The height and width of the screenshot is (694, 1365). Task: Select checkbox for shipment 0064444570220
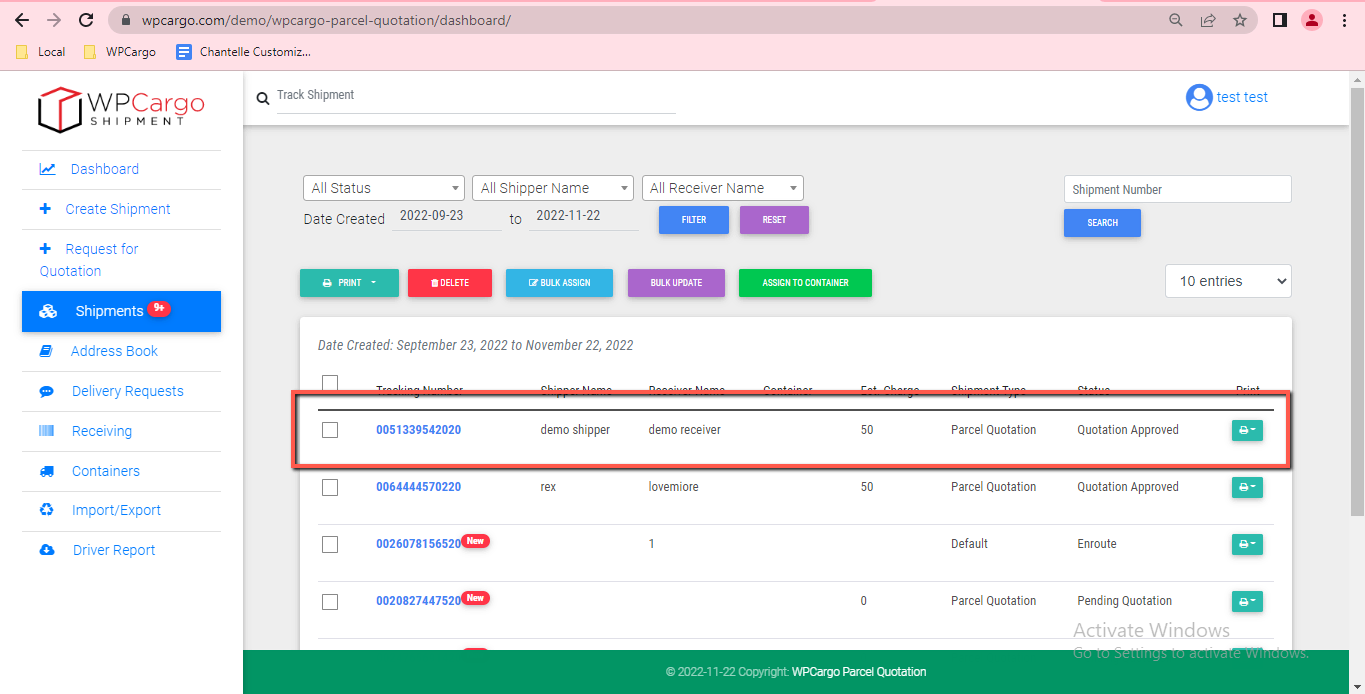tap(330, 487)
